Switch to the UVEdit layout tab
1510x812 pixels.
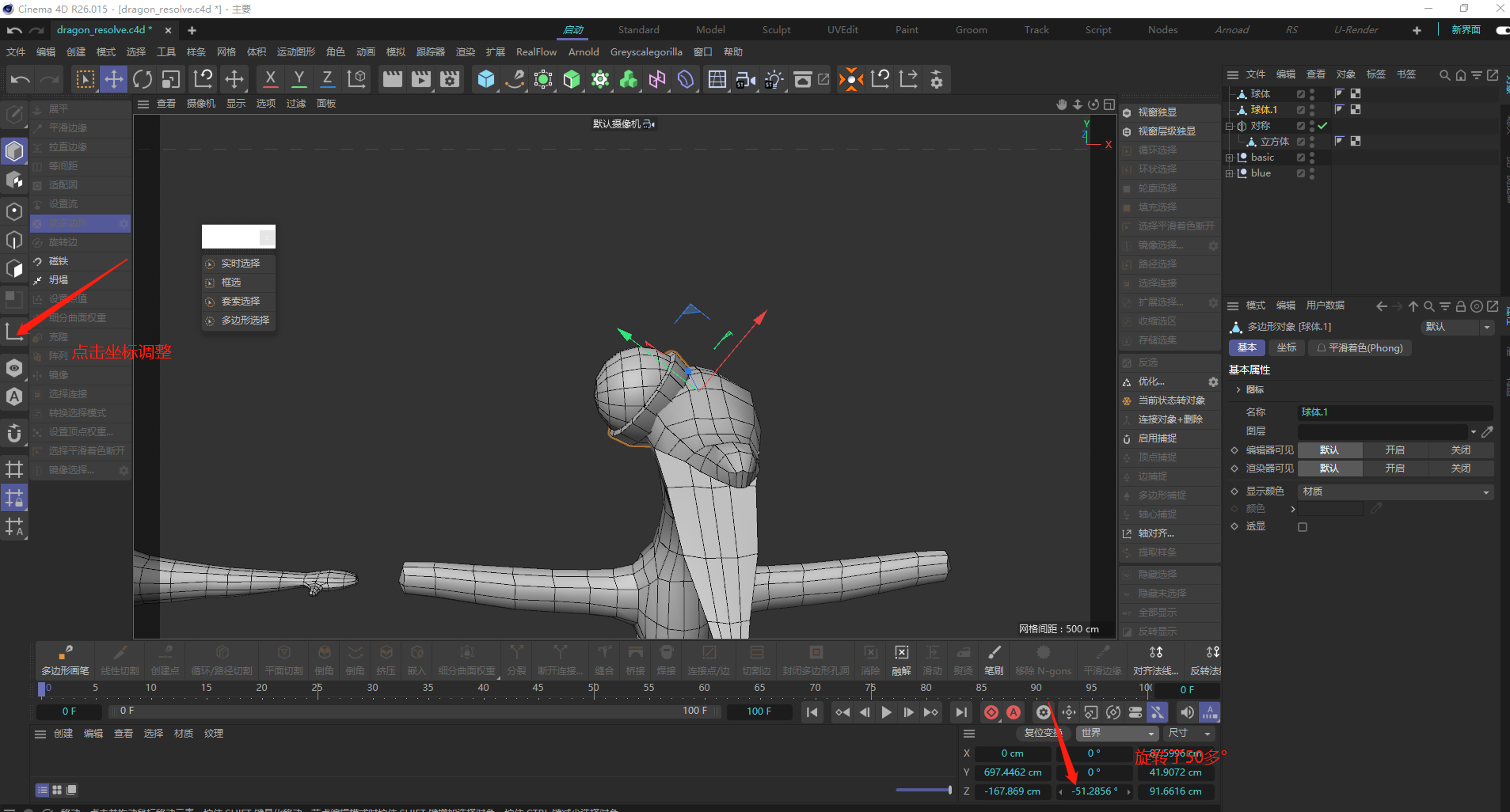click(x=842, y=30)
